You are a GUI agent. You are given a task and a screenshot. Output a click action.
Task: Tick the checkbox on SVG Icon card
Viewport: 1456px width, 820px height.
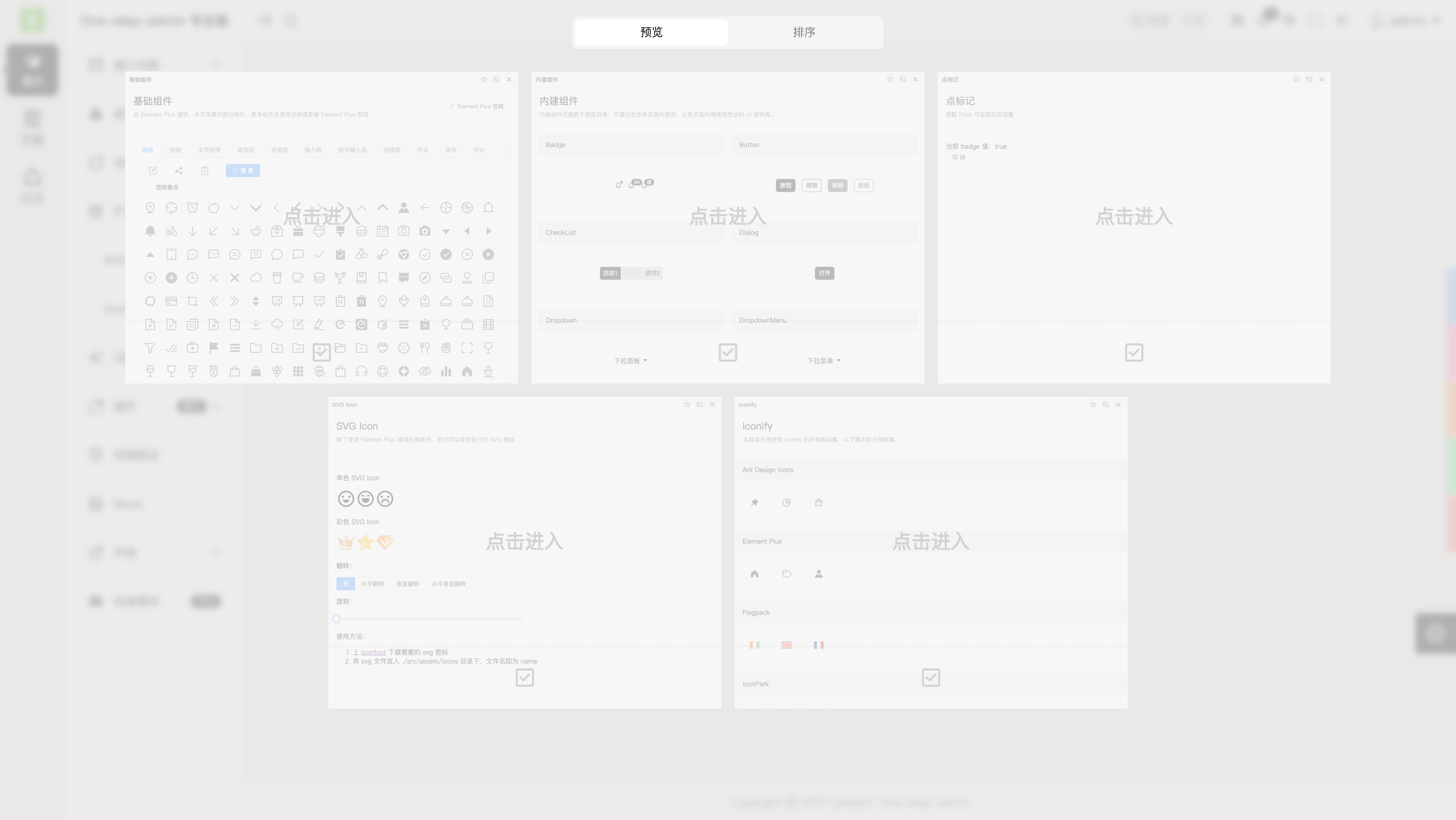[x=524, y=677]
